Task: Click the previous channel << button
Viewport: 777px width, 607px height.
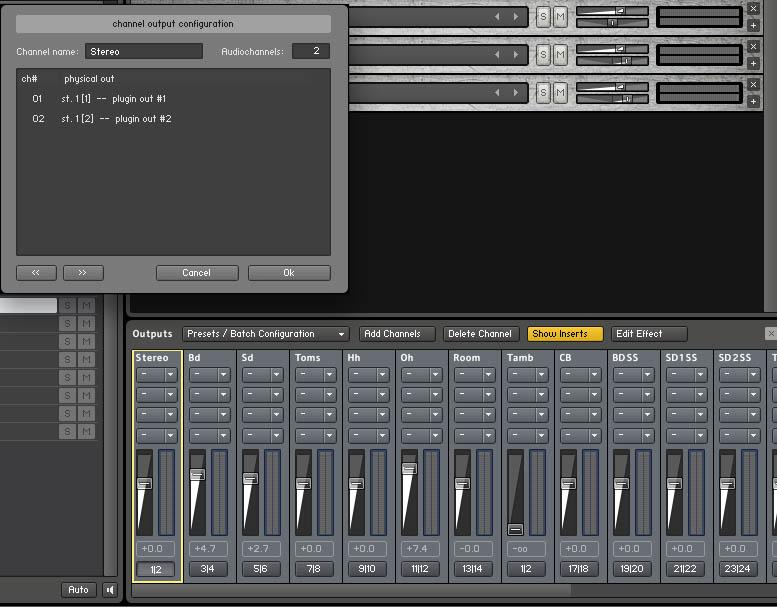Action: tap(36, 273)
